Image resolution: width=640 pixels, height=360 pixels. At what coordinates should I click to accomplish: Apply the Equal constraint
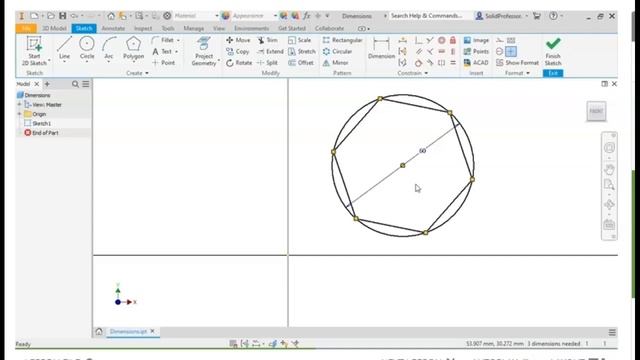point(453,63)
